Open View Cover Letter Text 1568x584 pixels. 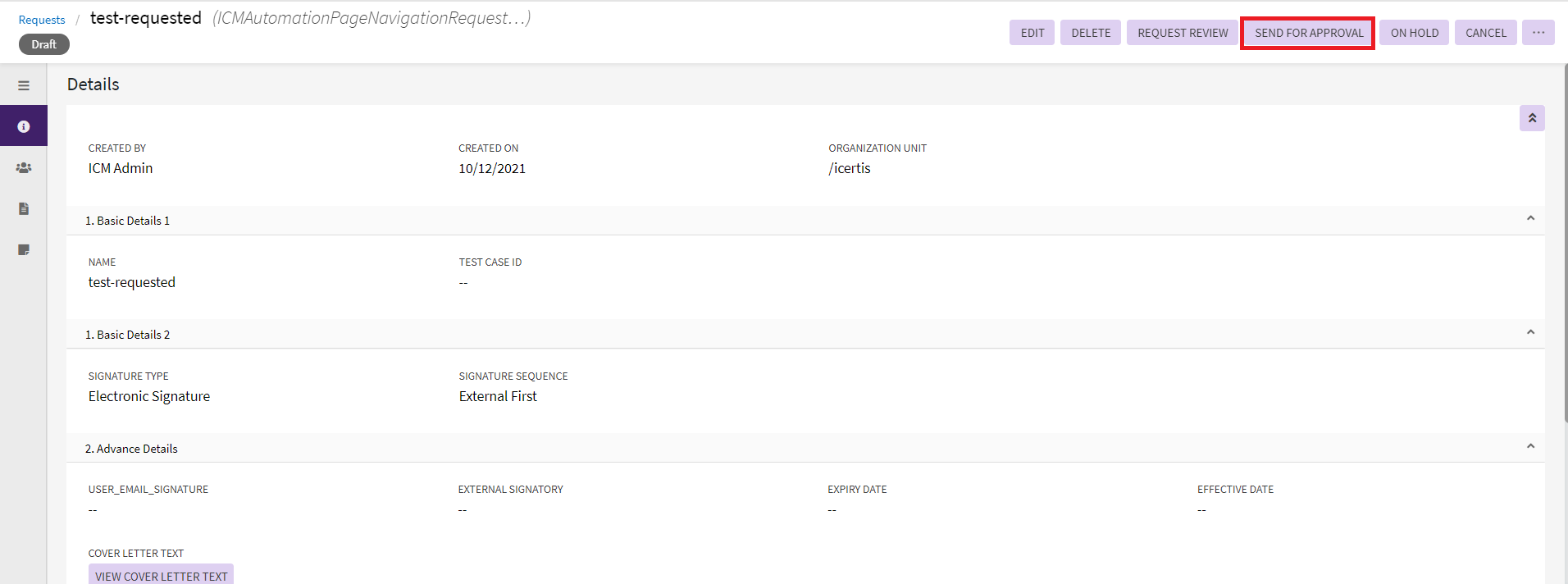(x=161, y=575)
